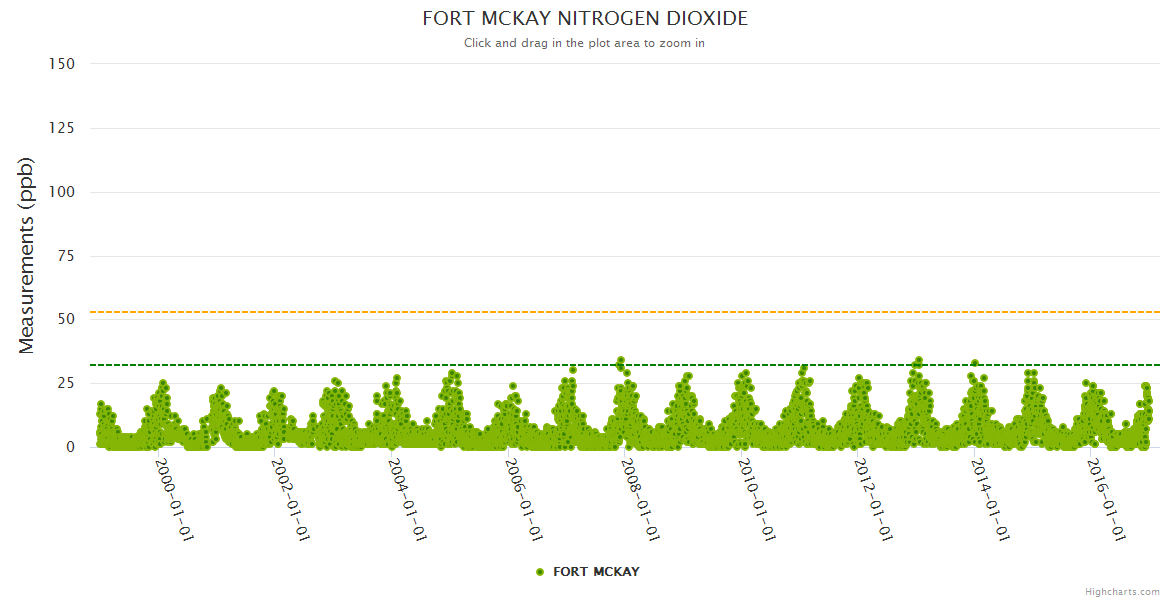Click the 150 y-axis tick label
Viewport: 1170px width, 600px height.
pyautogui.click(x=62, y=64)
